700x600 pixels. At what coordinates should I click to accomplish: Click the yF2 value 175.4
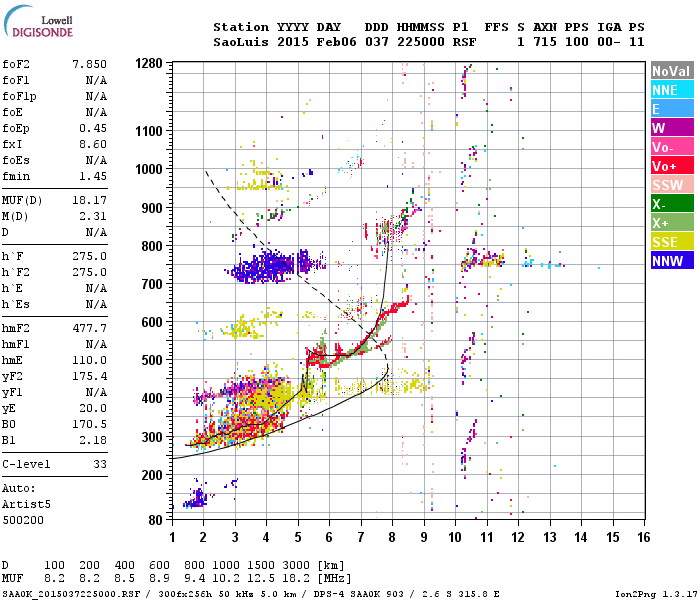(89, 376)
